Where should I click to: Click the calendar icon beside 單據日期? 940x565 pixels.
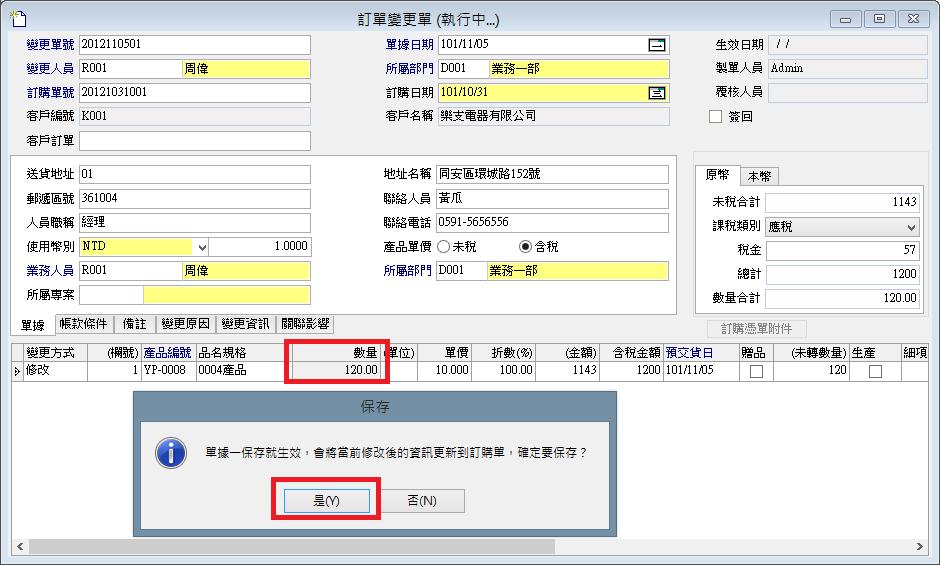(656, 45)
